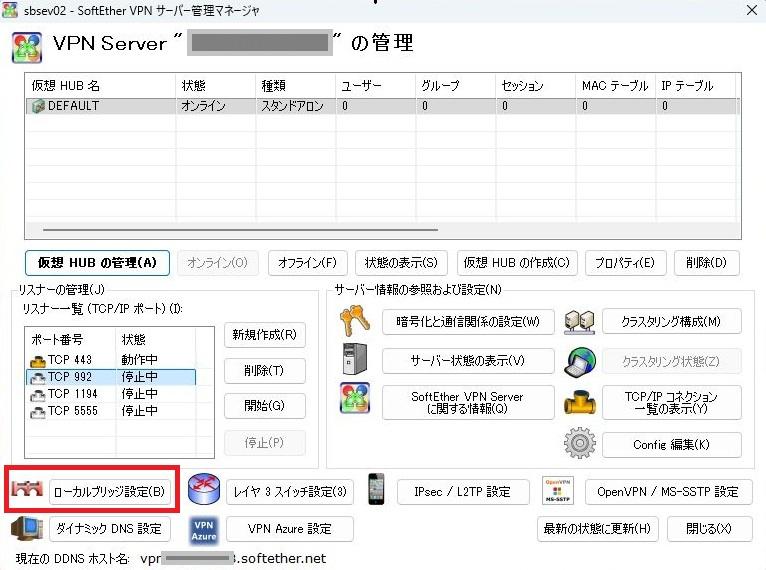Image resolution: width=766 pixels, height=570 pixels.
Task: Open 暗号化と通信関係の設定(W)
Action: (x=468, y=321)
